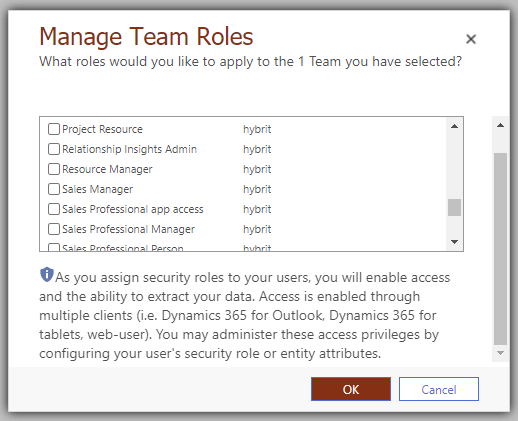Click the dialog outer scrollbar down arrow
Screen dimensions: 518x421
[500, 353]
